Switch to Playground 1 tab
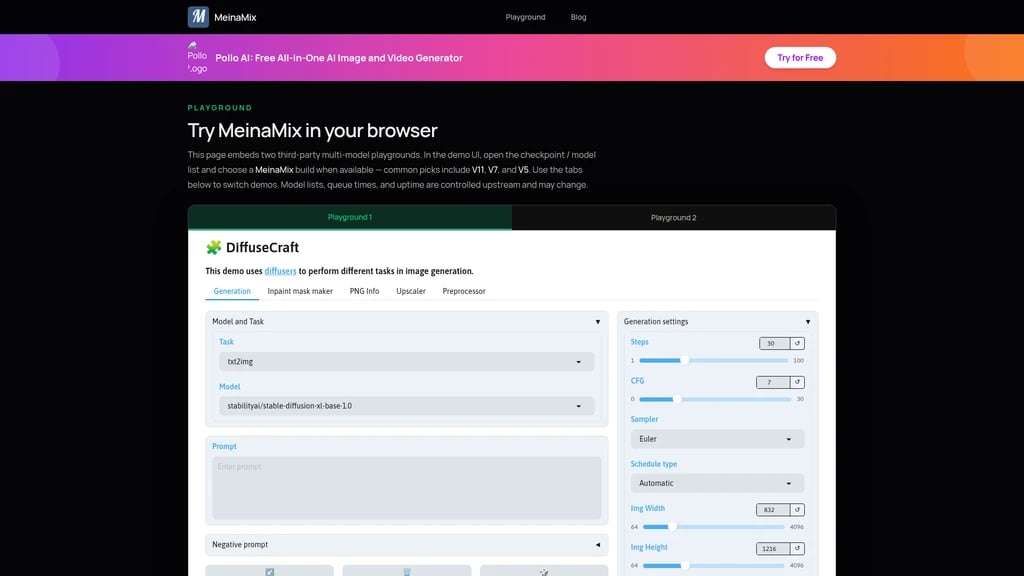This screenshot has width=1024, height=576. pyautogui.click(x=349, y=217)
